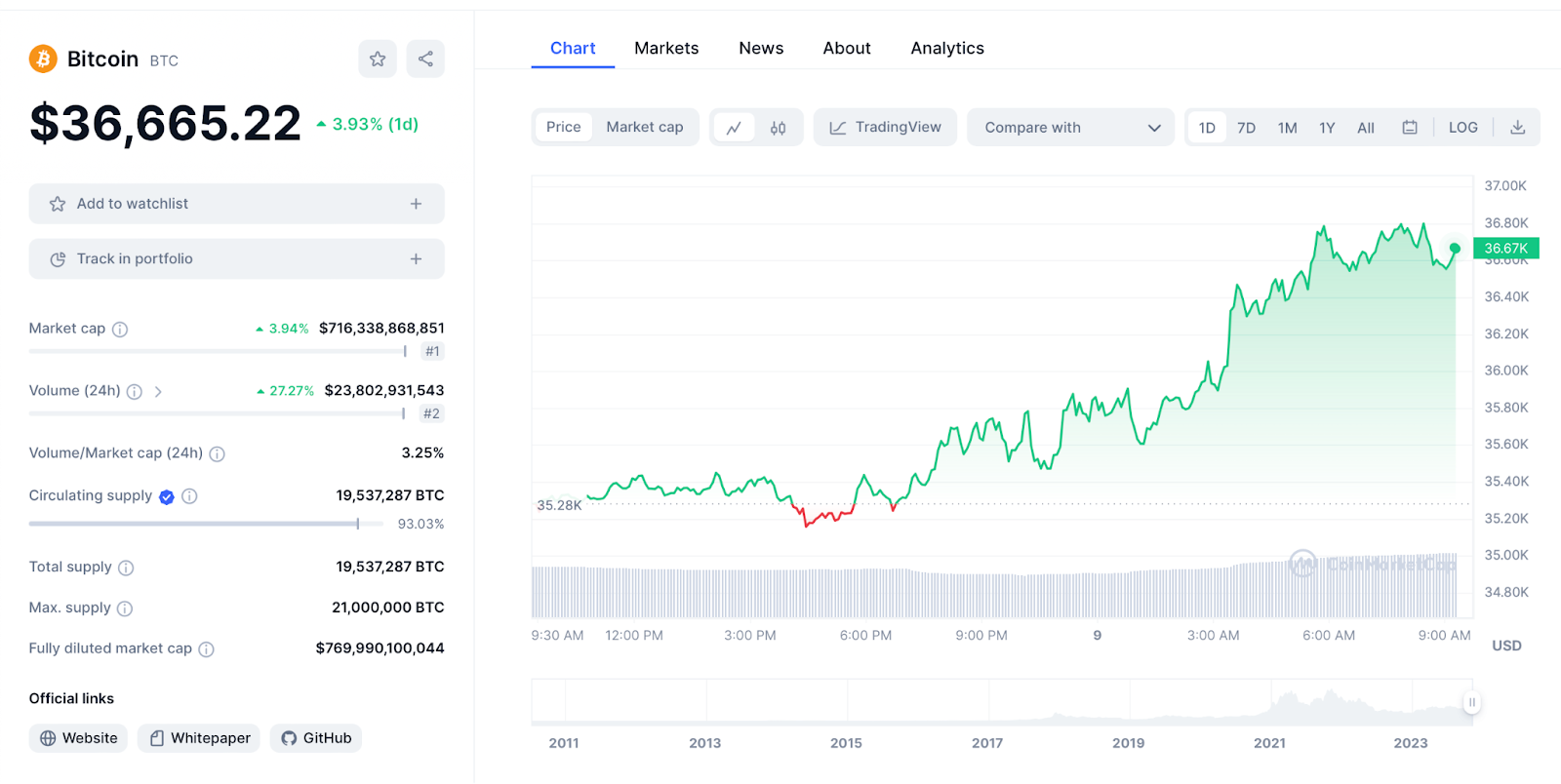This screenshot has height=784, width=1561.
Task: Open the Compare with dropdown
Action: pyautogui.click(x=1071, y=128)
